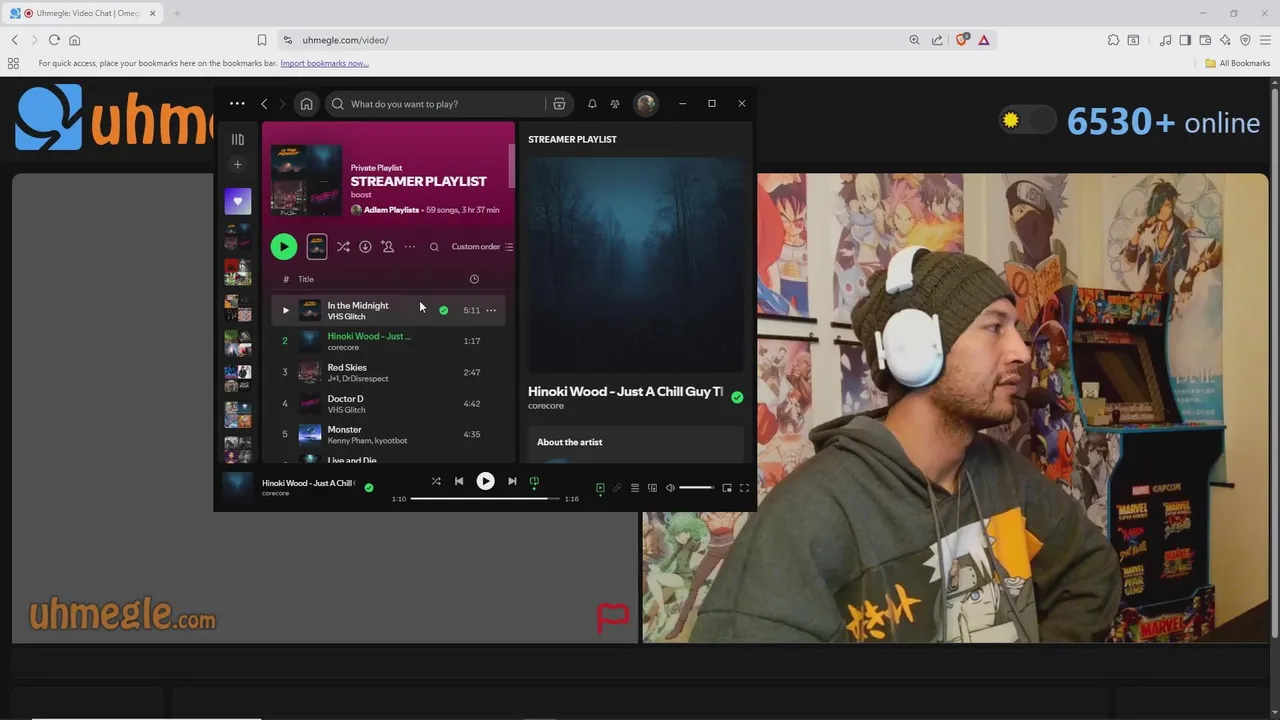Enable shuffle for the playlist header
Screen dimensions: 1280x720
343,246
